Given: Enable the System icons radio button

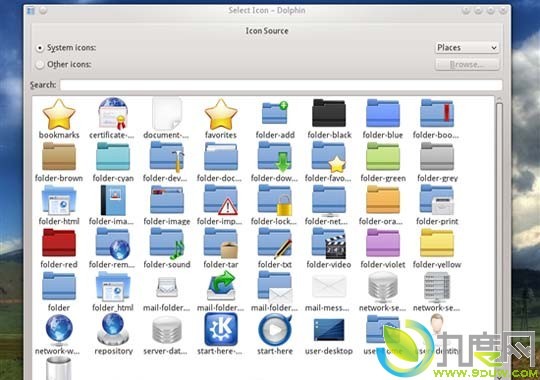Looking at the screenshot, I should pos(40,48).
